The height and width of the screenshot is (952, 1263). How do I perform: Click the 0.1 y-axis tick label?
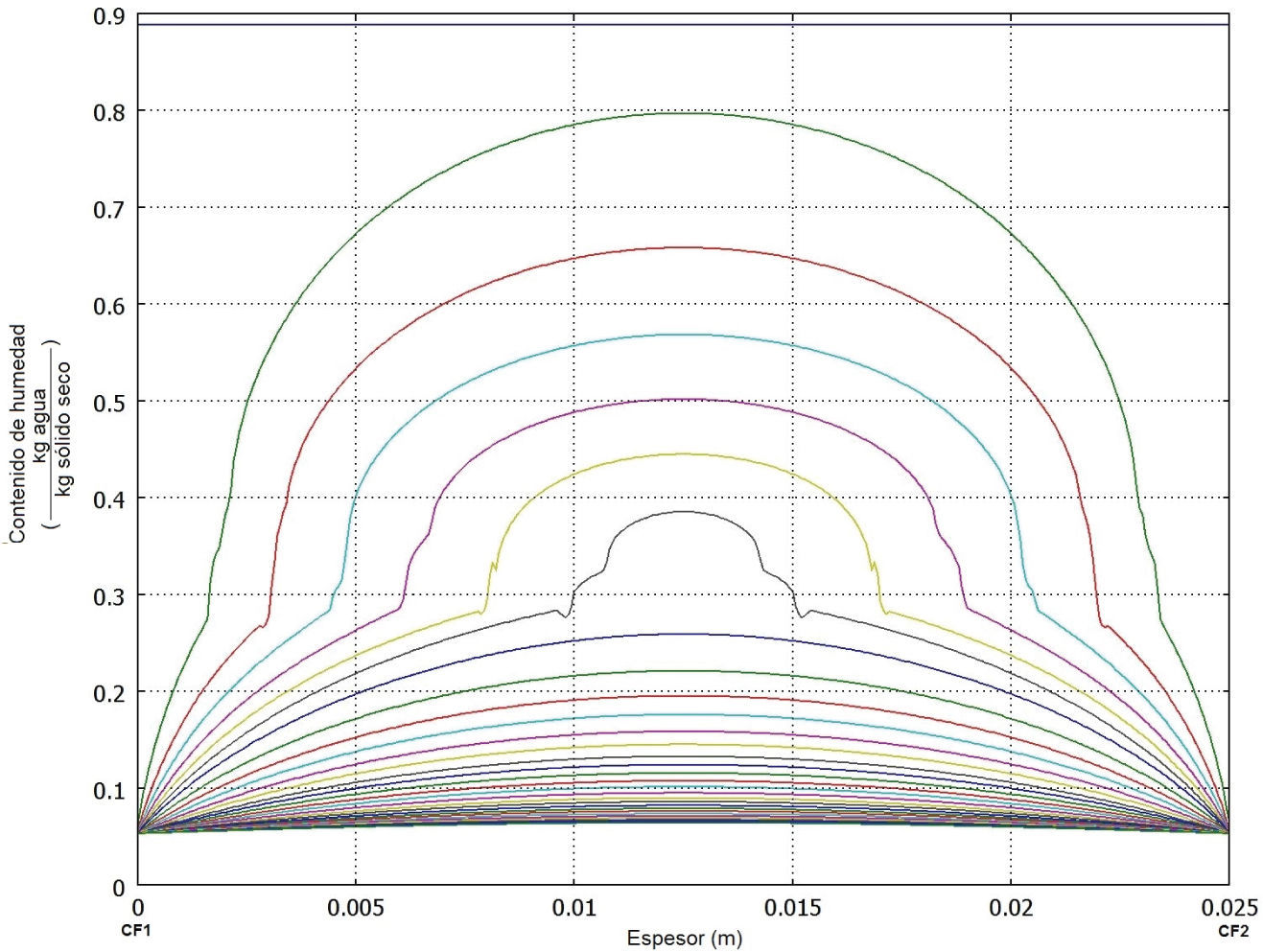pyautogui.click(x=109, y=790)
